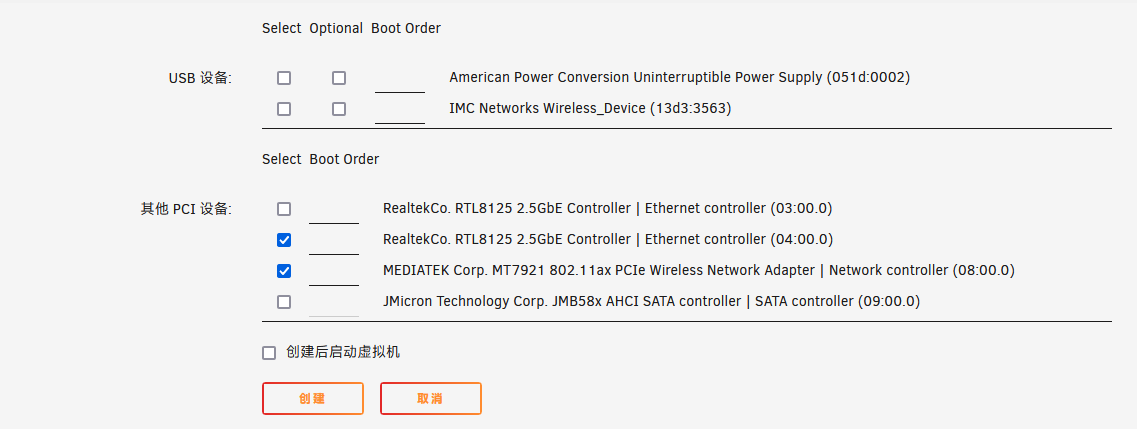The image size is (1137, 429).
Task: Click the JMicron JMB58x AHCI SATA label
Action: click(650, 301)
